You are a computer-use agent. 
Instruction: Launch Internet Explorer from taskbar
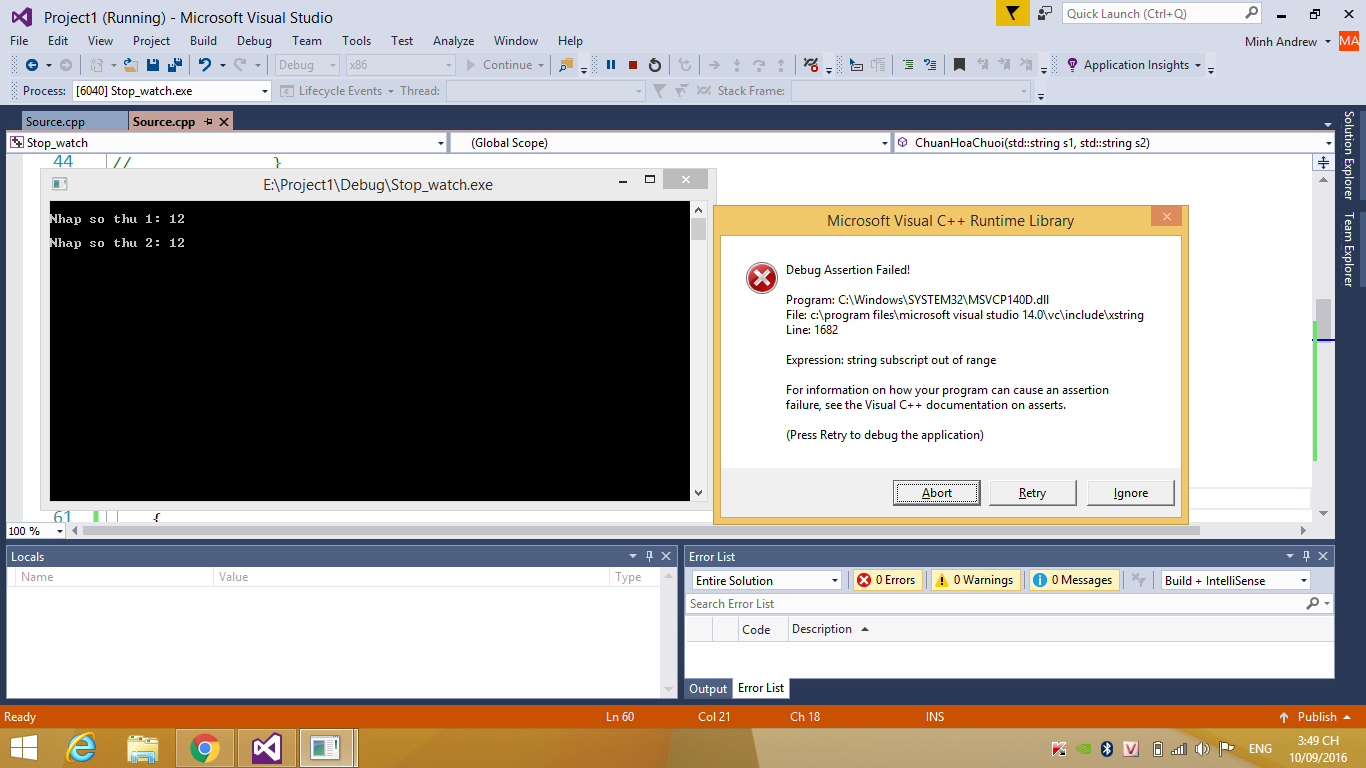click(x=81, y=748)
